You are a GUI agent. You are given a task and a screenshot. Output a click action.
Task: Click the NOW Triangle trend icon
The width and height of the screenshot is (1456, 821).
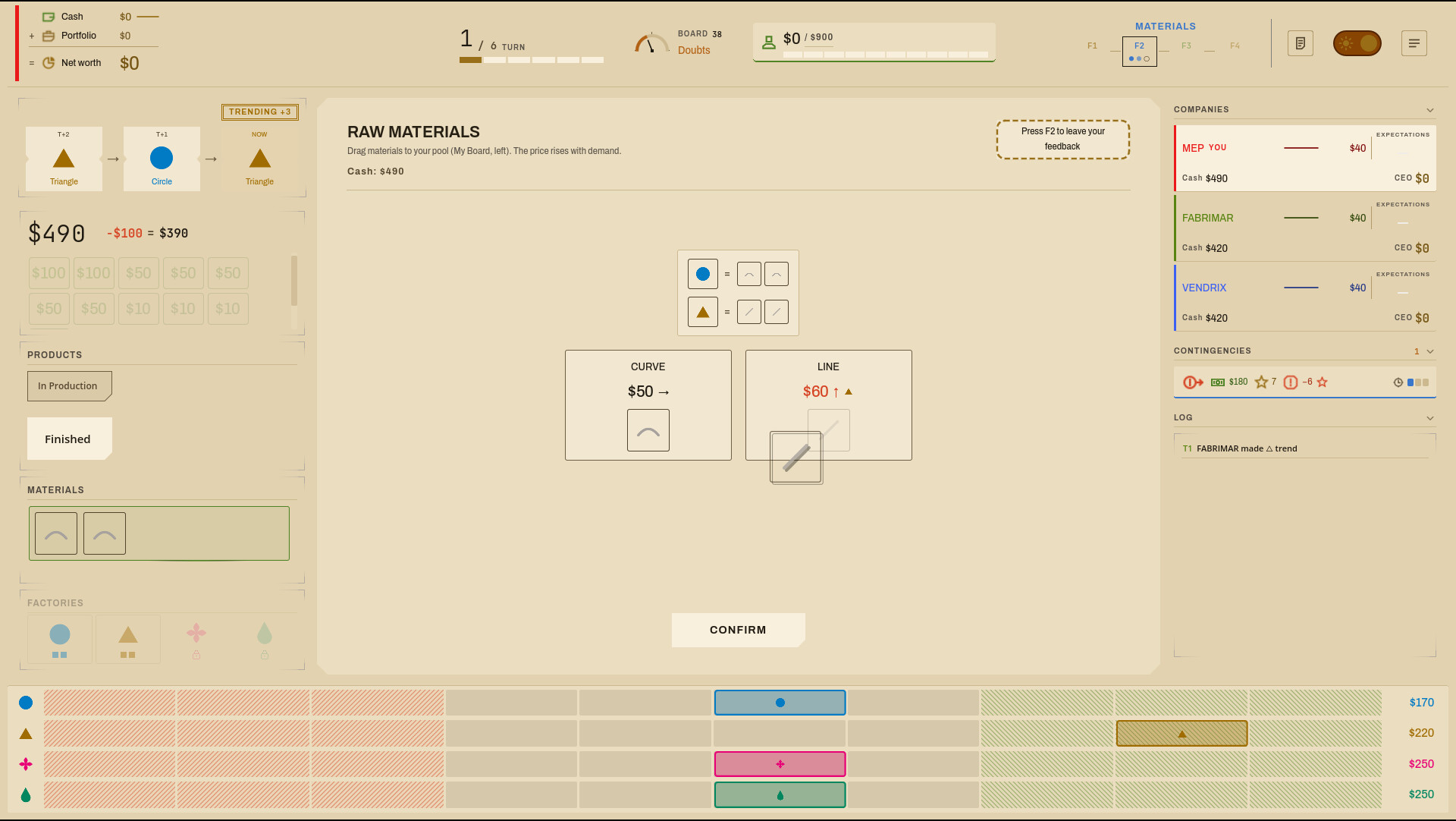tap(260, 159)
